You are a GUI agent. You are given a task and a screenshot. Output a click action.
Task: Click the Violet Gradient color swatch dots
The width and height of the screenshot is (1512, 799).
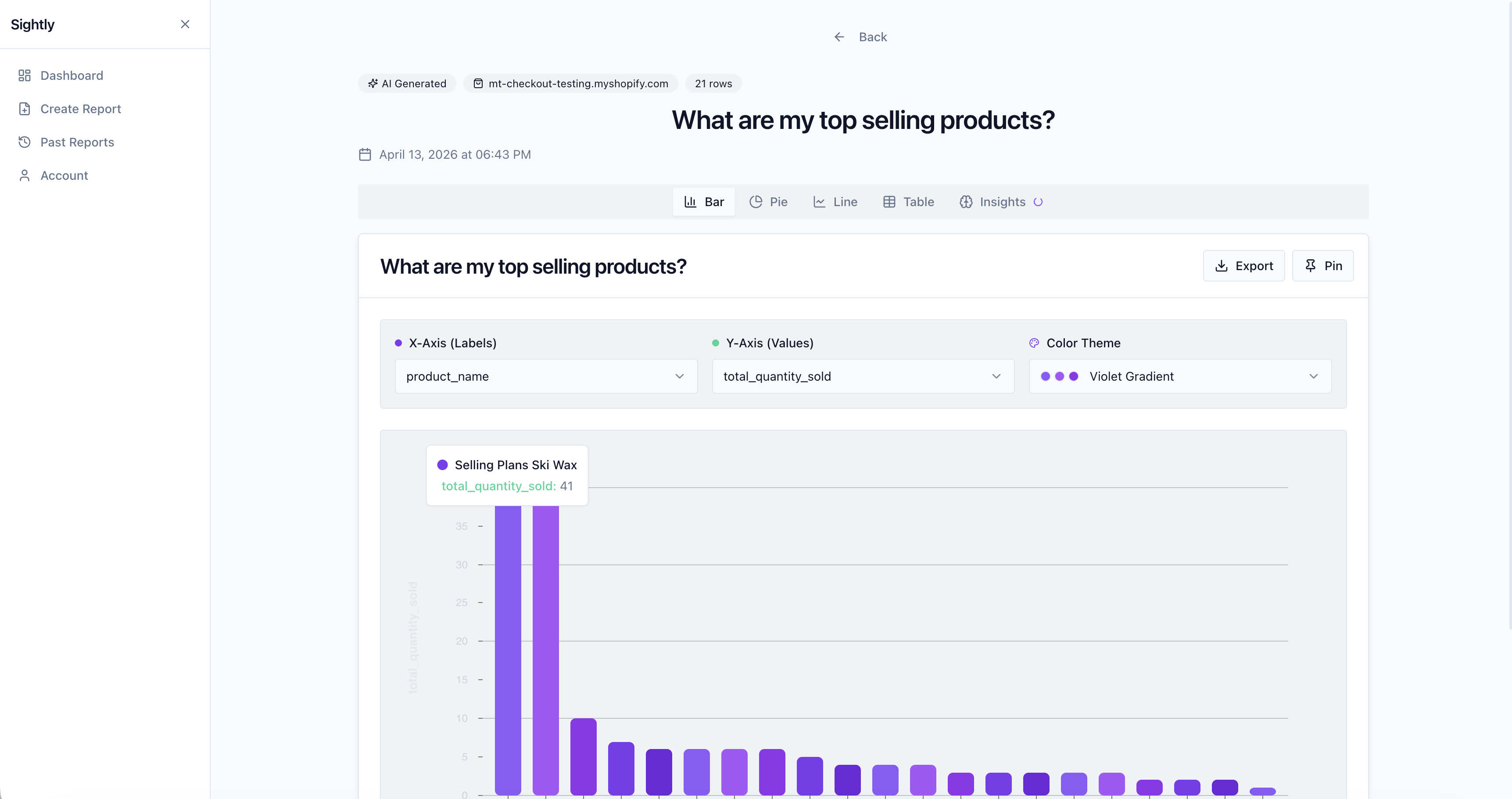point(1059,377)
